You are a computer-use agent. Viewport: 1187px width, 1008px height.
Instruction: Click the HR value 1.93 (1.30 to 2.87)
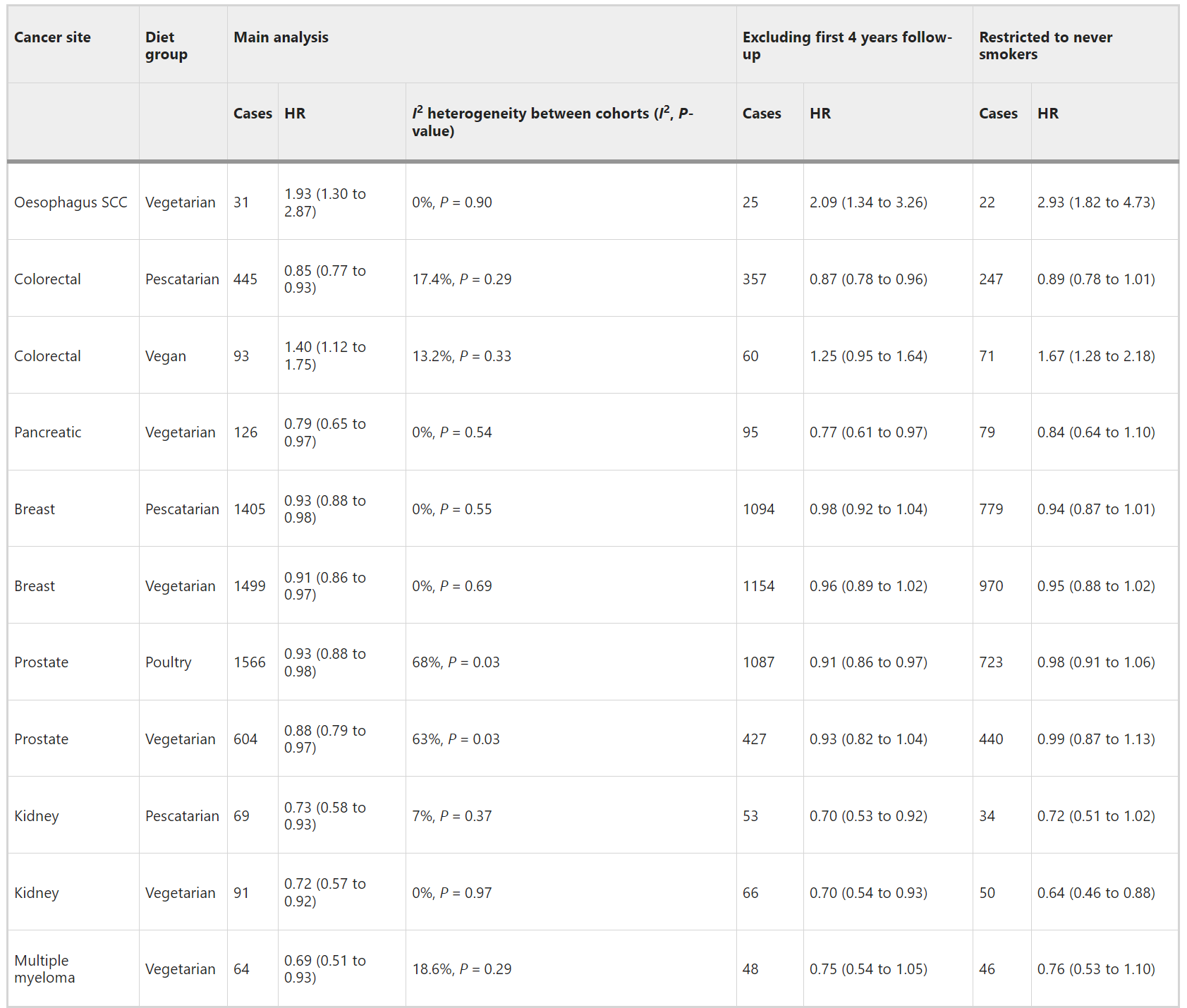pyautogui.click(x=324, y=202)
